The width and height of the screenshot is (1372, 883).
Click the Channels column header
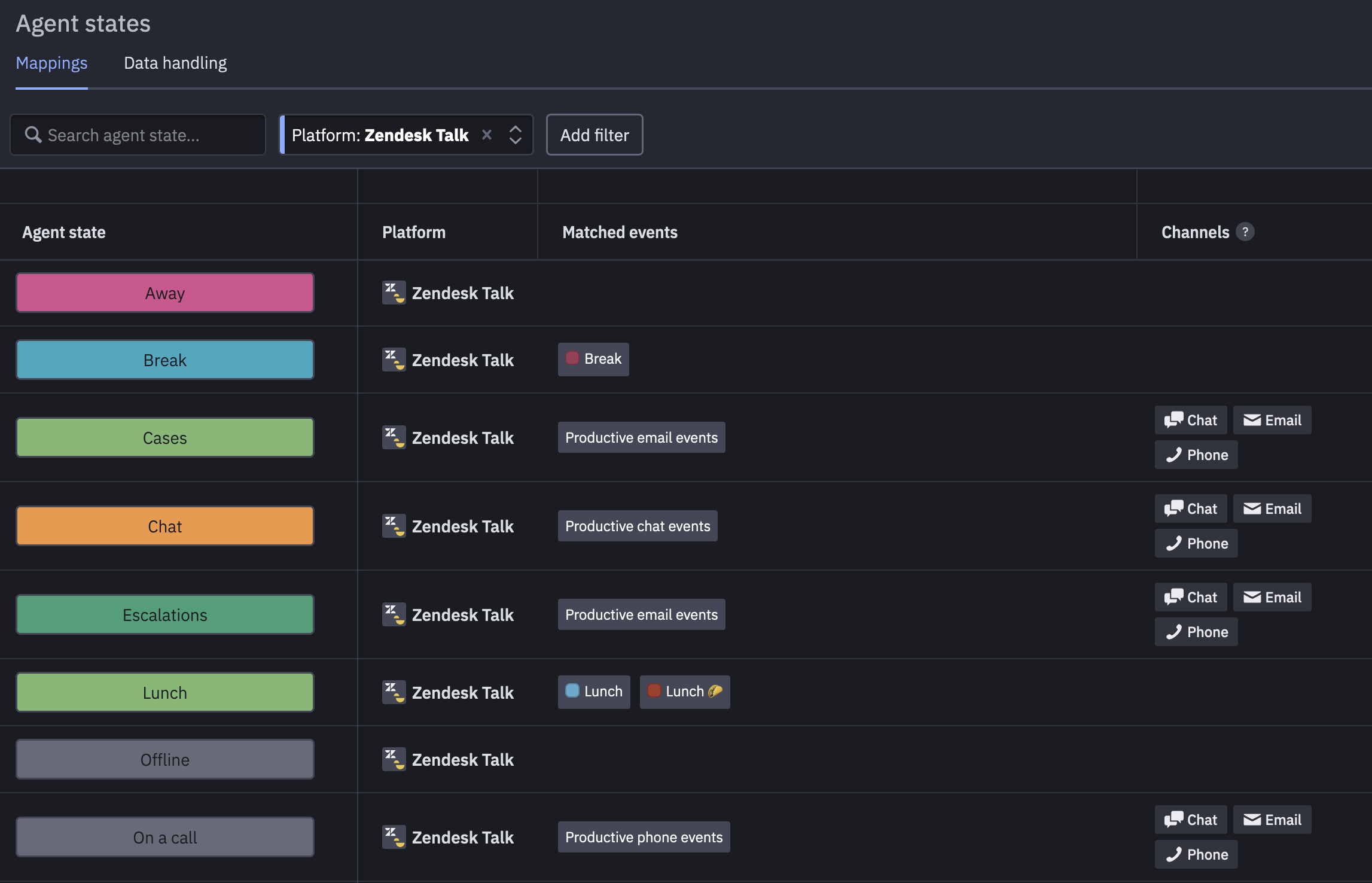(1195, 232)
